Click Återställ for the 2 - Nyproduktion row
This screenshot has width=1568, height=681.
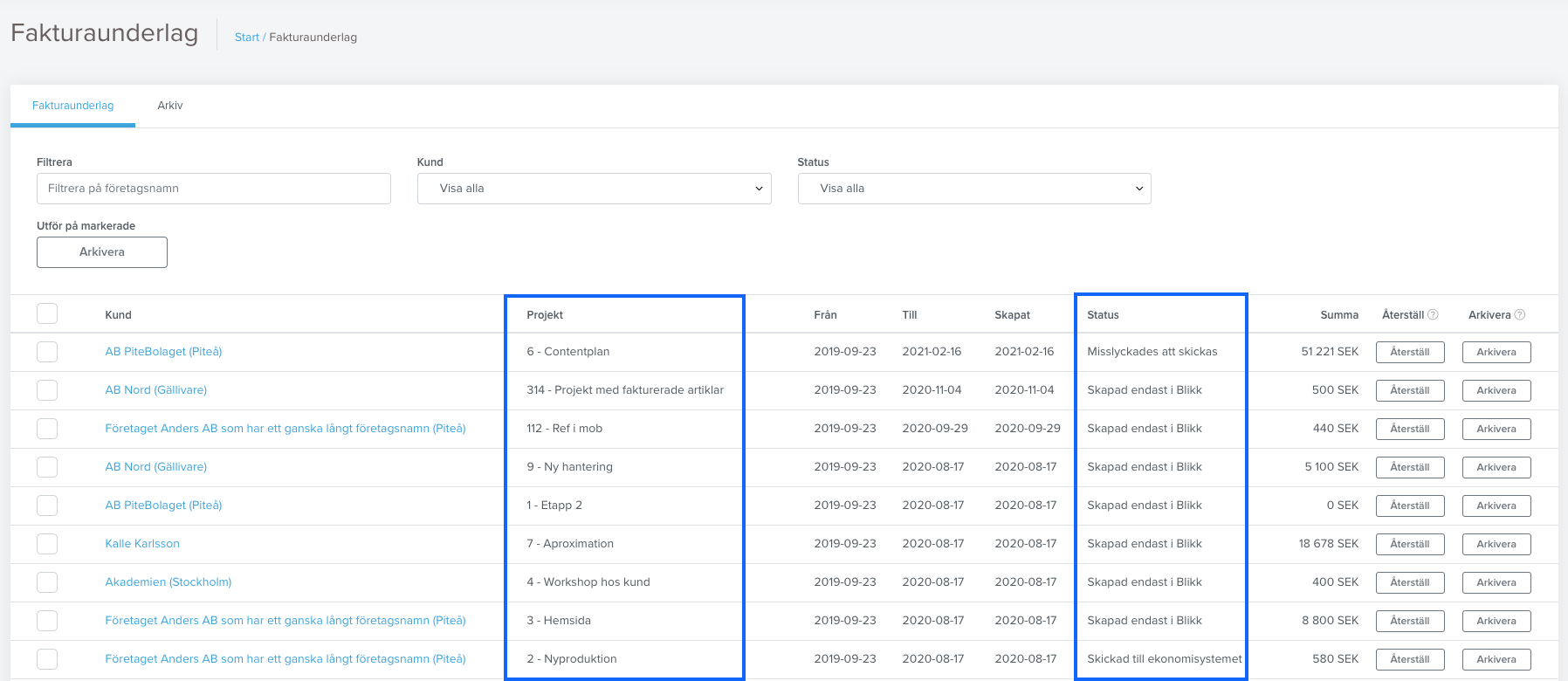tap(1410, 659)
